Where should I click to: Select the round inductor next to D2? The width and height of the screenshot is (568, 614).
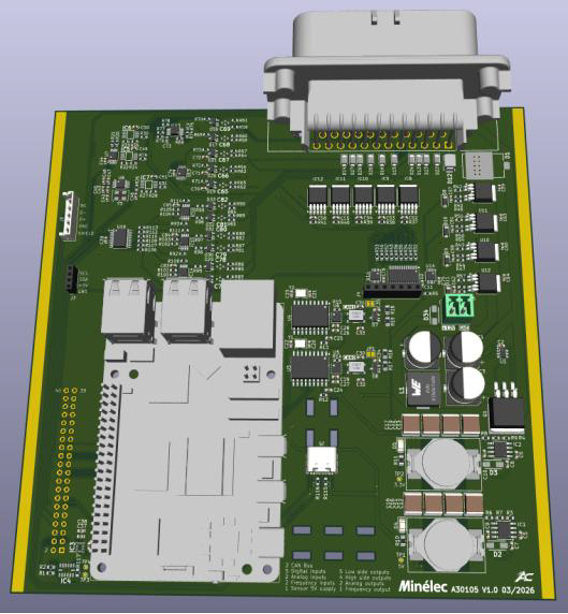click(x=446, y=546)
